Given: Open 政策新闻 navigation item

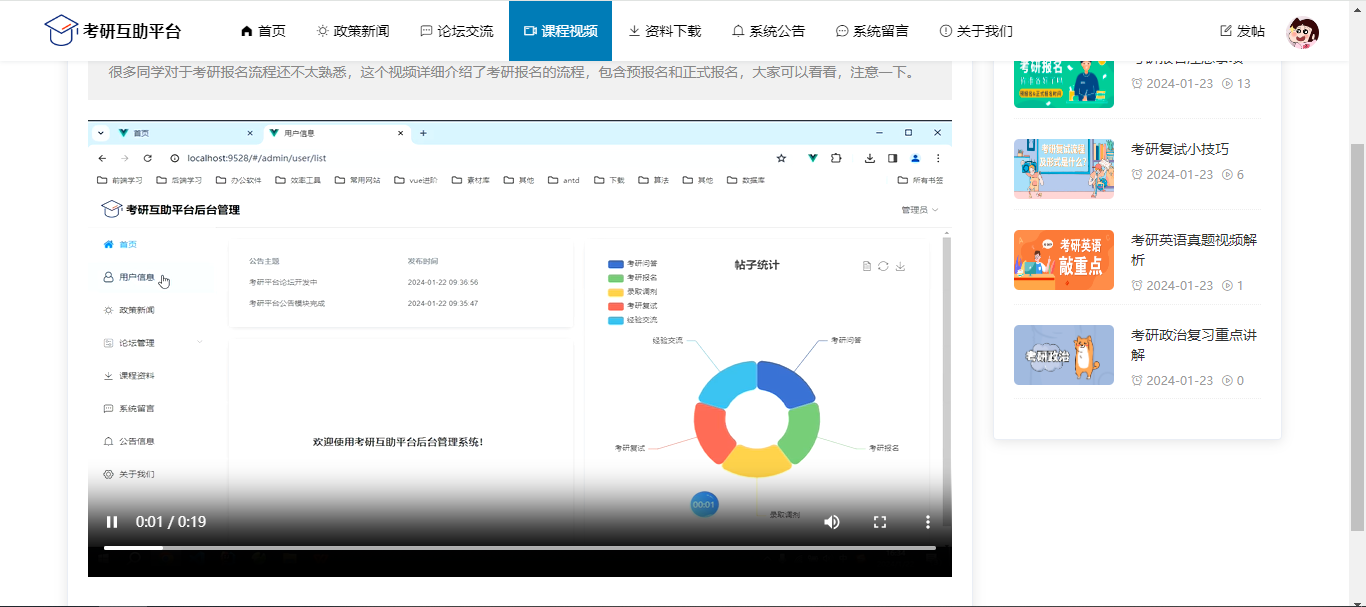Looking at the screenshot, I should pyautogui.click(x=352, y=31).
